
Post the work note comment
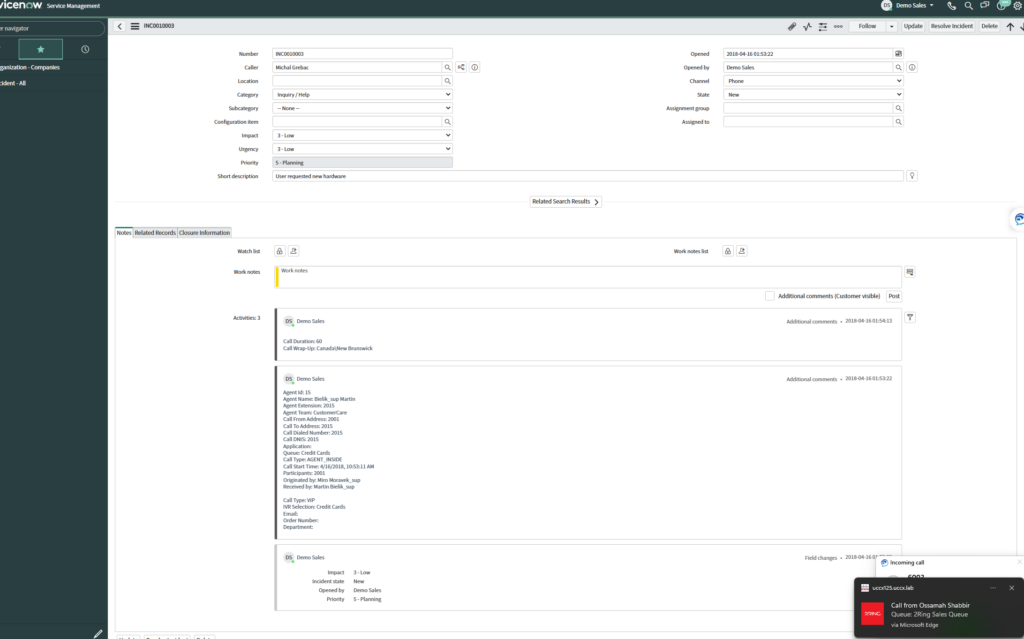pos(893,296)
